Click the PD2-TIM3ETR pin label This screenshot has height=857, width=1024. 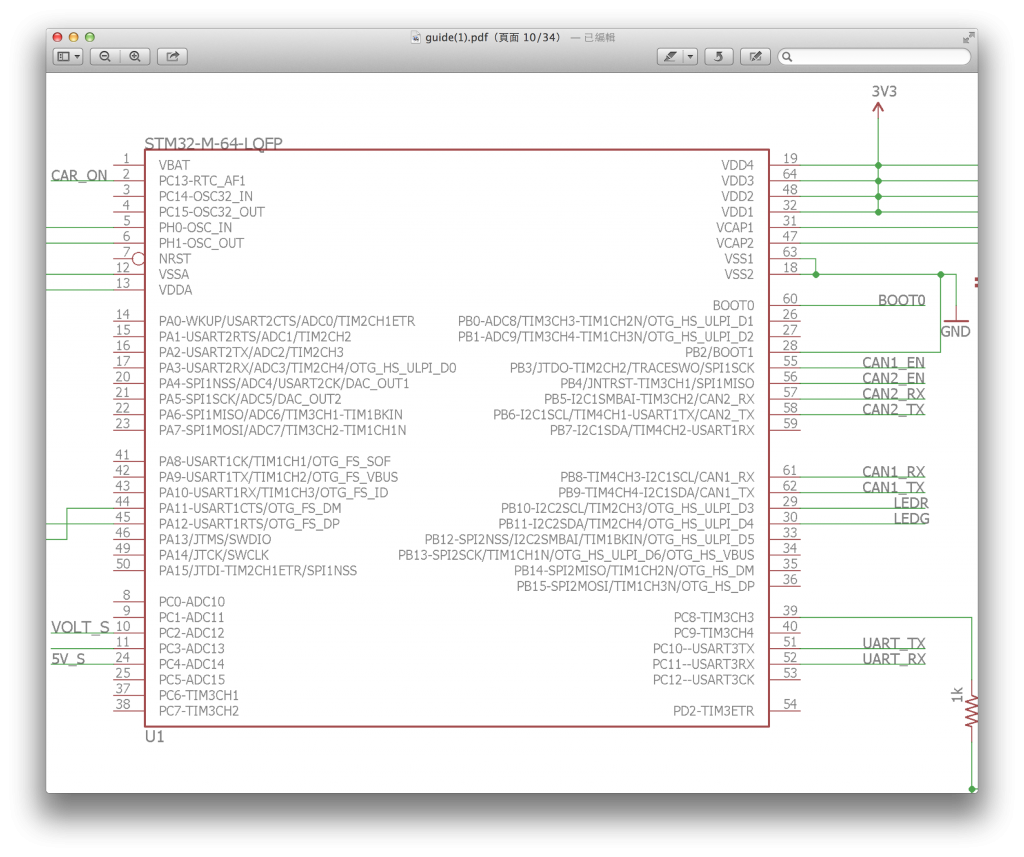point(713,711)
